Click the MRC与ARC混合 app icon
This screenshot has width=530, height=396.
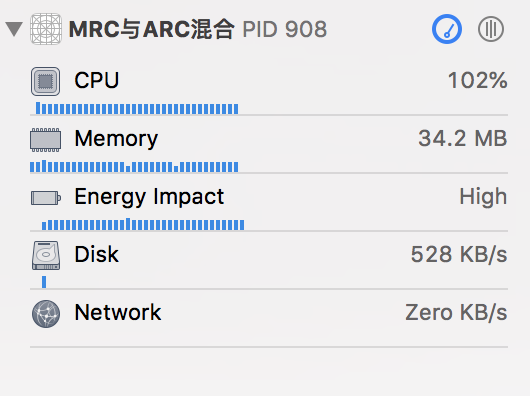(46, 29)
